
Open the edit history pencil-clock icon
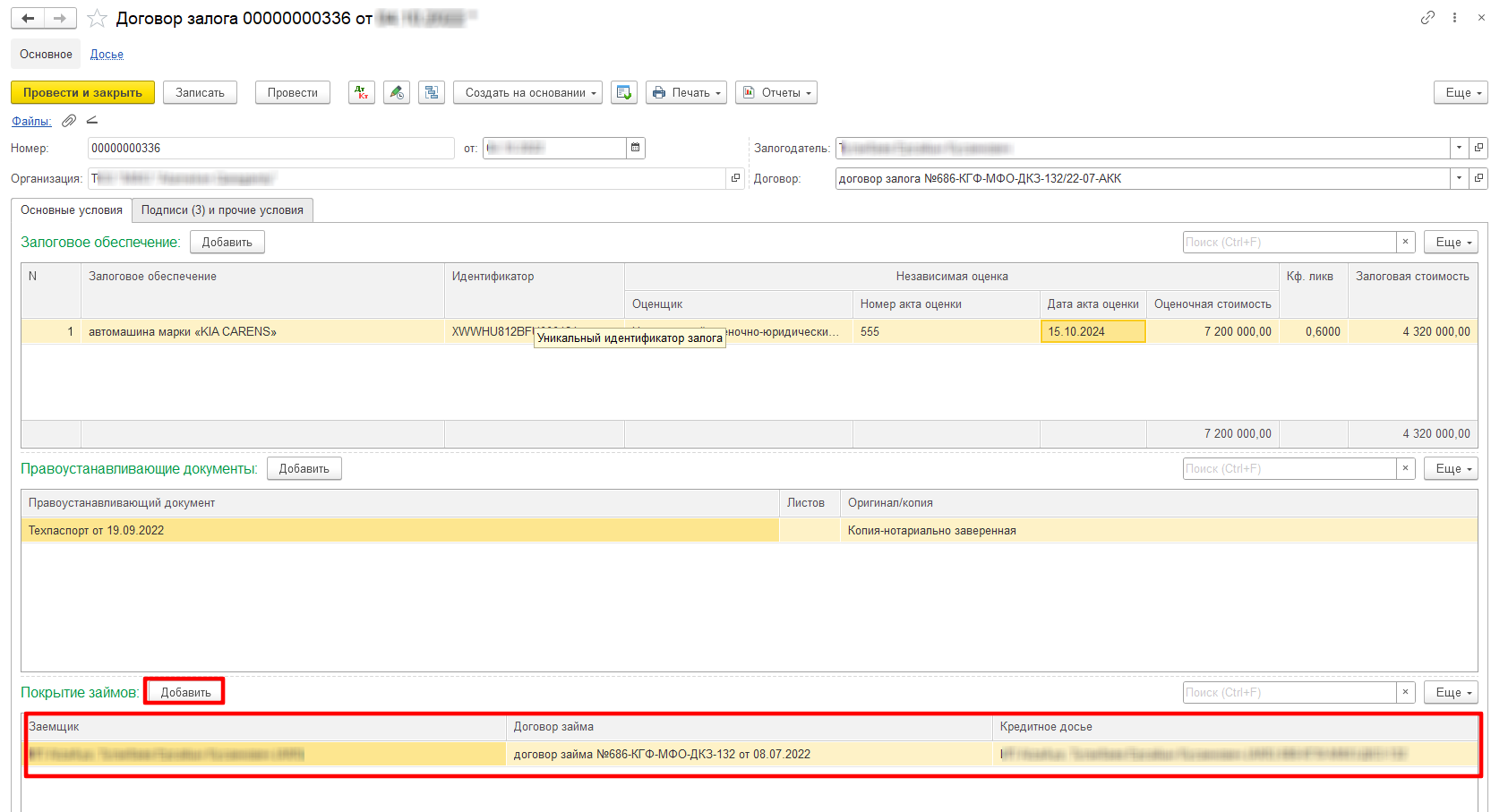point(397,92)
